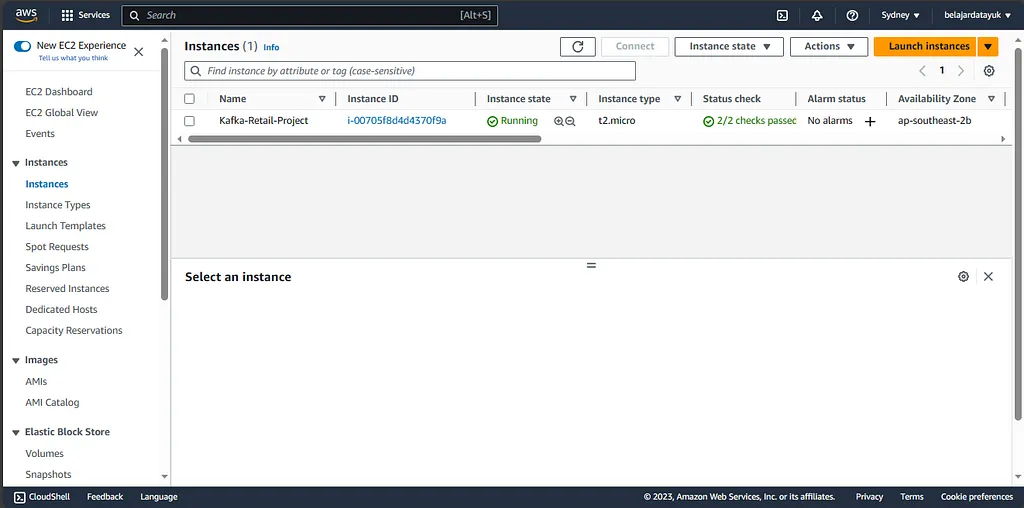Sort by the Availability Zone column arrow

point(991,99)
